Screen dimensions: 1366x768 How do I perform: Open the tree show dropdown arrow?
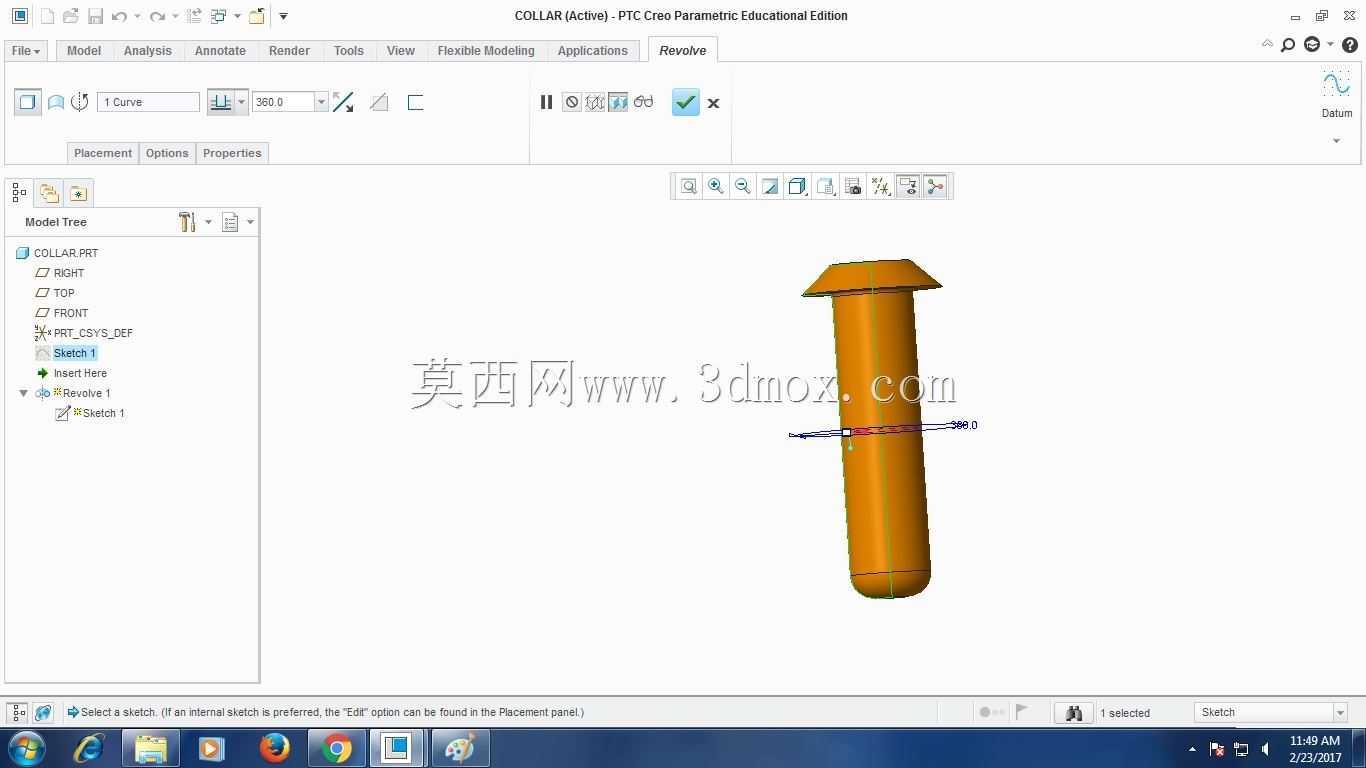pos(250,222)
